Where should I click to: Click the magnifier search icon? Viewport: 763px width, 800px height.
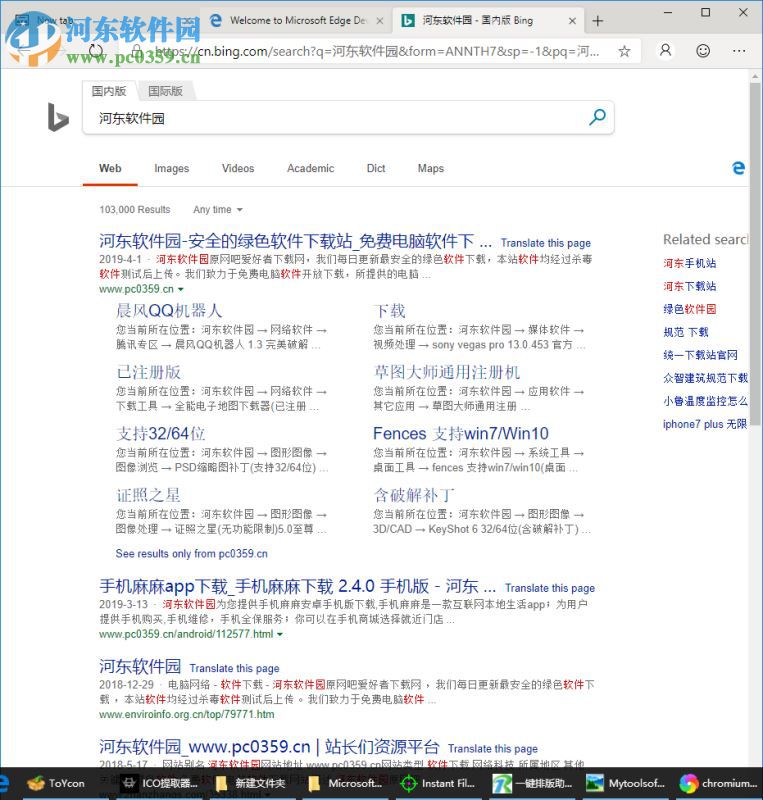tap(597, 117)
